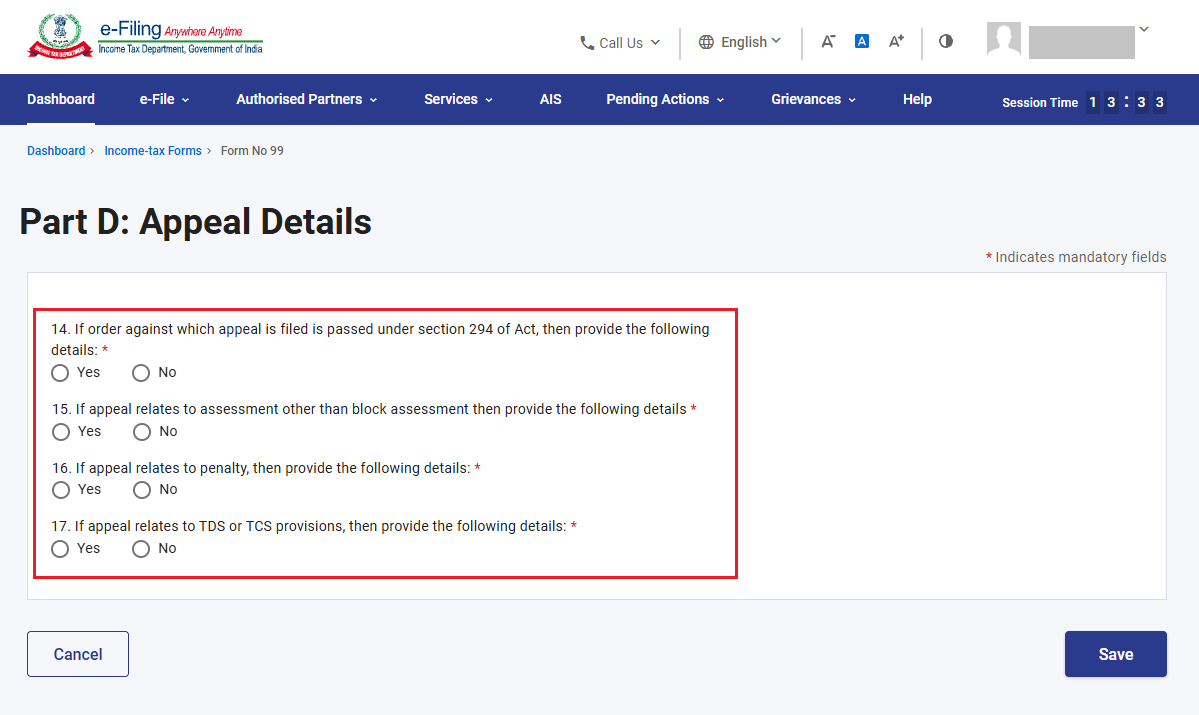Image resolution: width=1199 pixels, height=715 pixels.
Task: Expand the e-File menu
Action: pos(164,99)
